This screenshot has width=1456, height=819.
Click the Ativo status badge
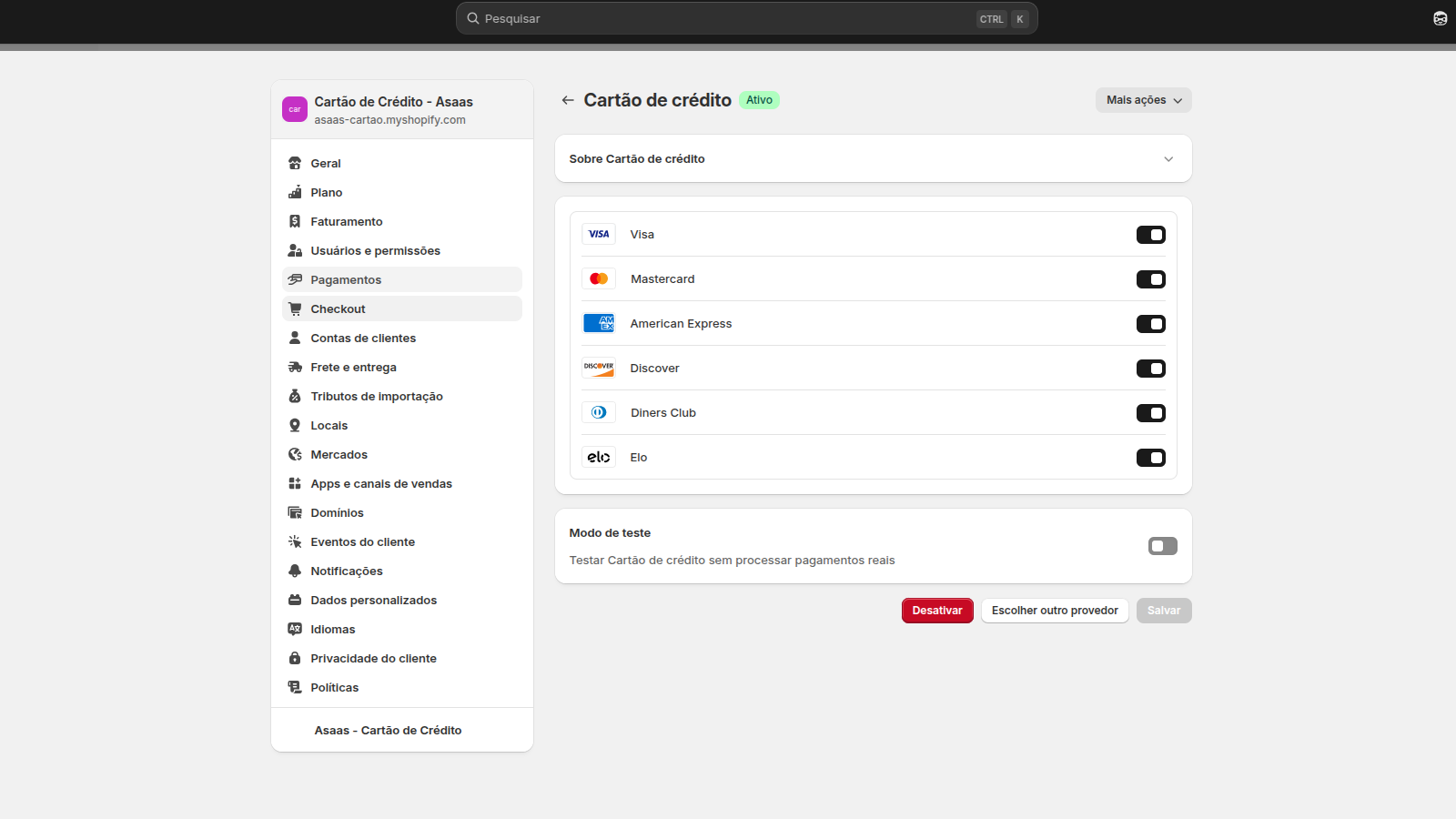coord(759,100)
